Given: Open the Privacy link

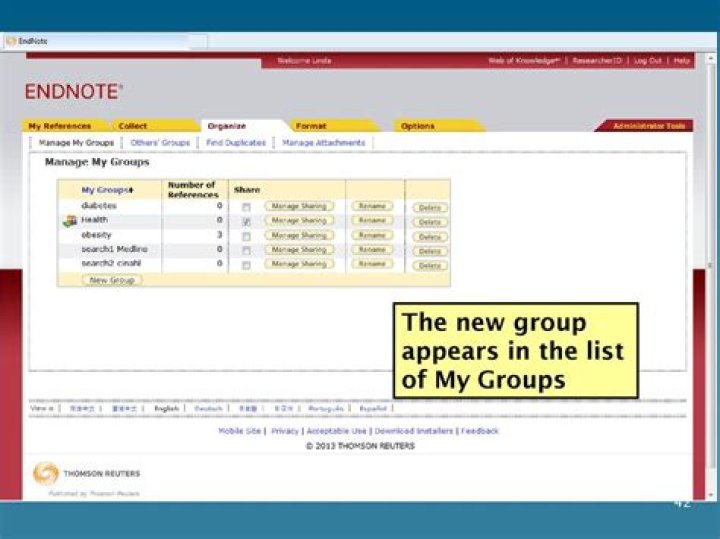Looking at the screenshot, I should pyautogui.click(x=285, y=431).
